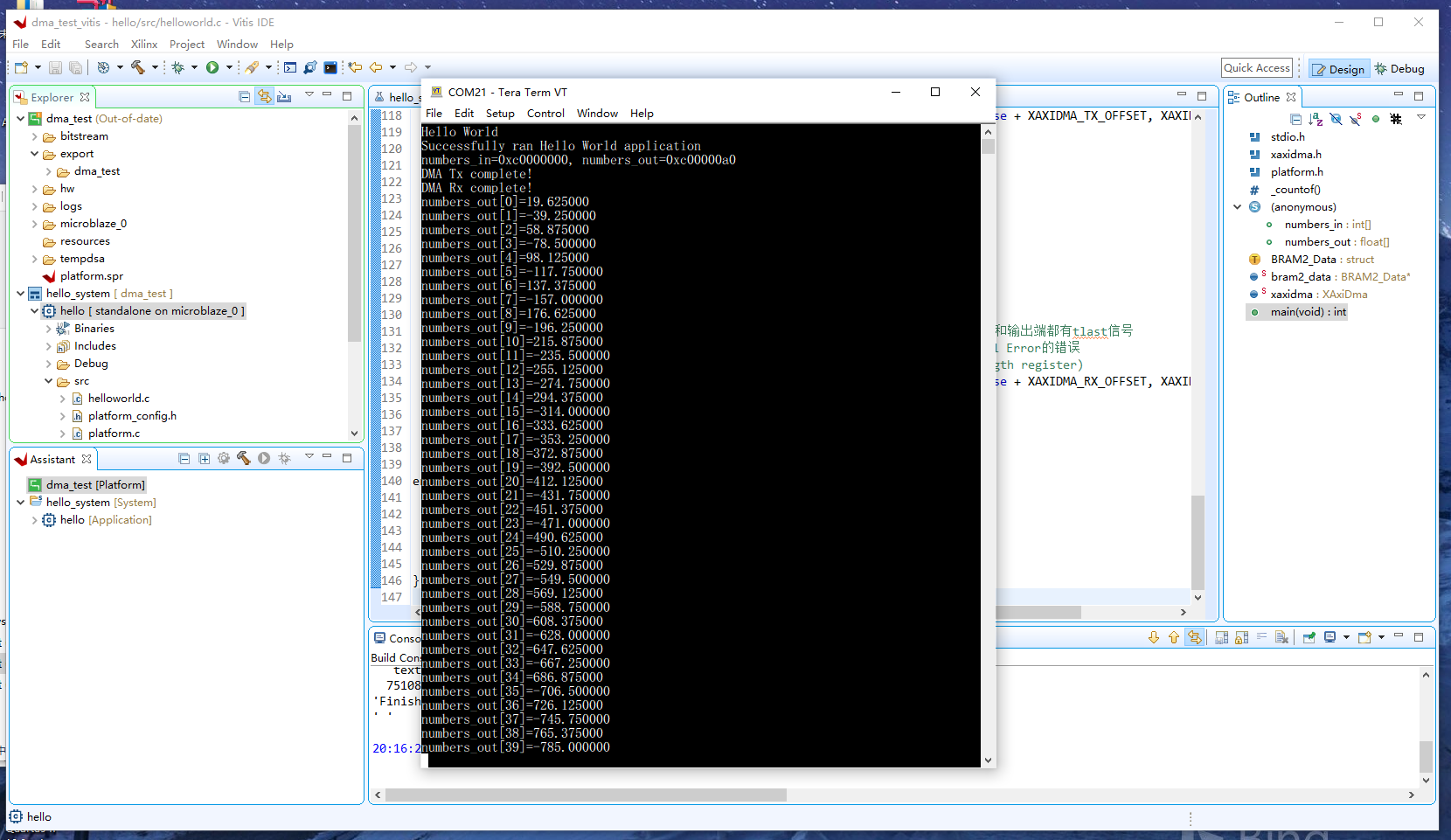The image size is (1451, 840).
Task: Click the Tera Term vertical scrollbar
Action: [987, 437]
